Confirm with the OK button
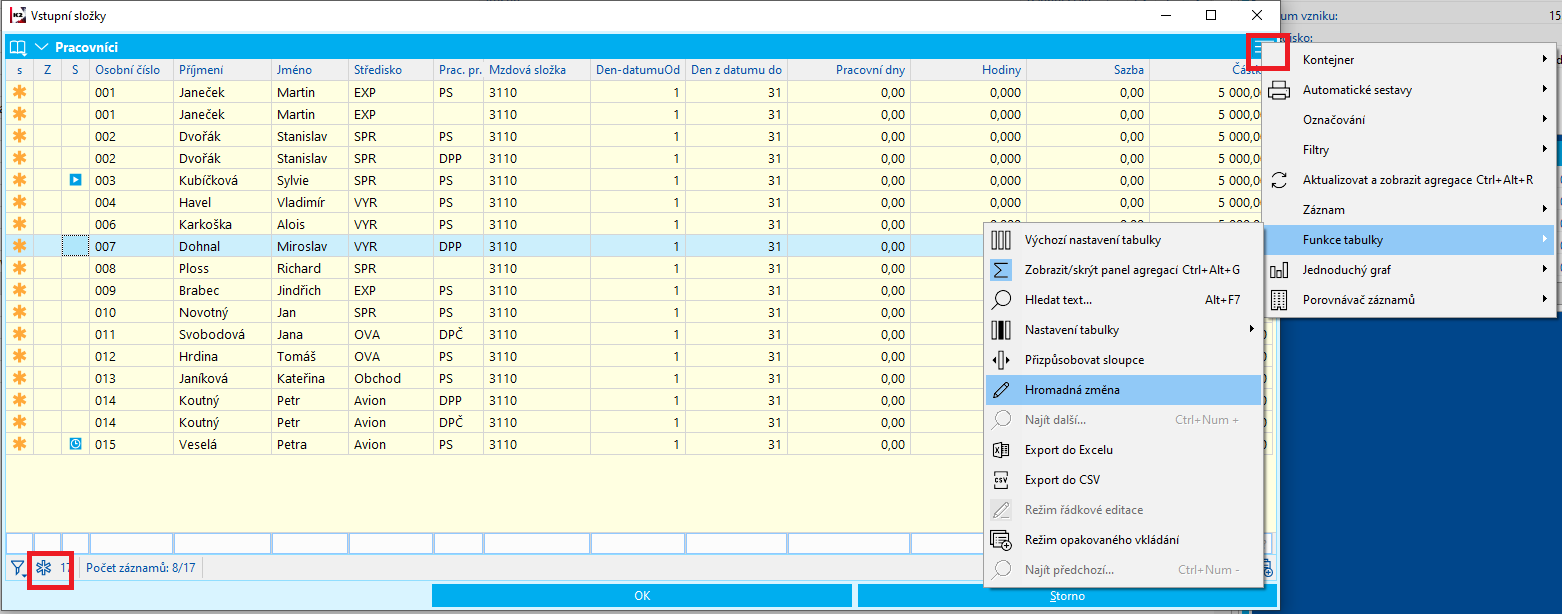Viewport: 1562px width, 614px height. coord(642,596)
